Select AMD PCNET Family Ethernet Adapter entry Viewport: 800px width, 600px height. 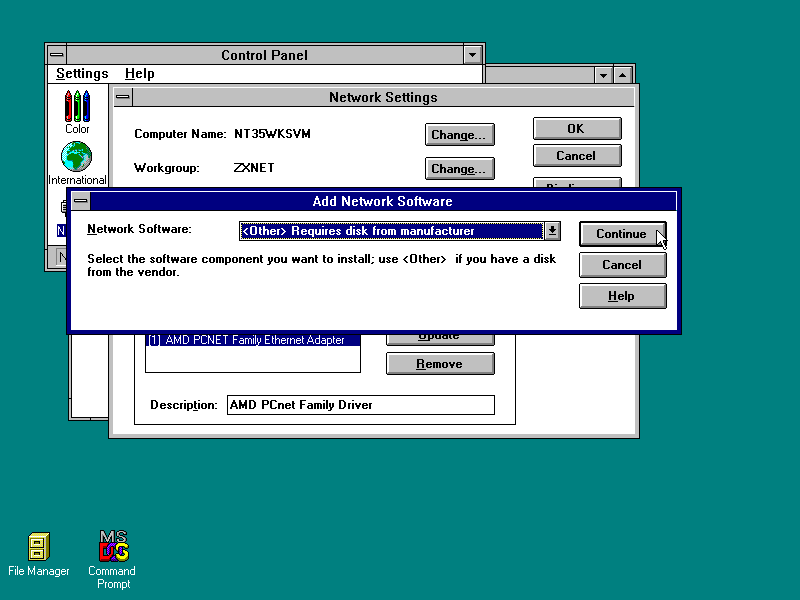[x=253, y=340]
